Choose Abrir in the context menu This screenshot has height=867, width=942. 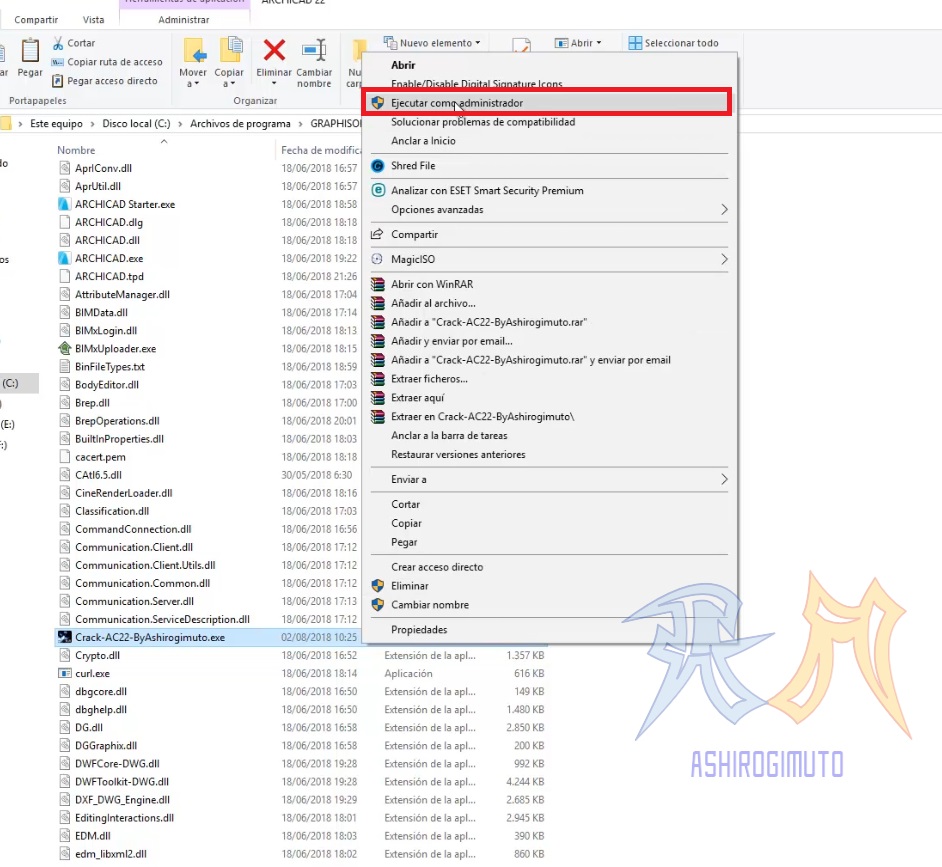click(x=403, y=65)
